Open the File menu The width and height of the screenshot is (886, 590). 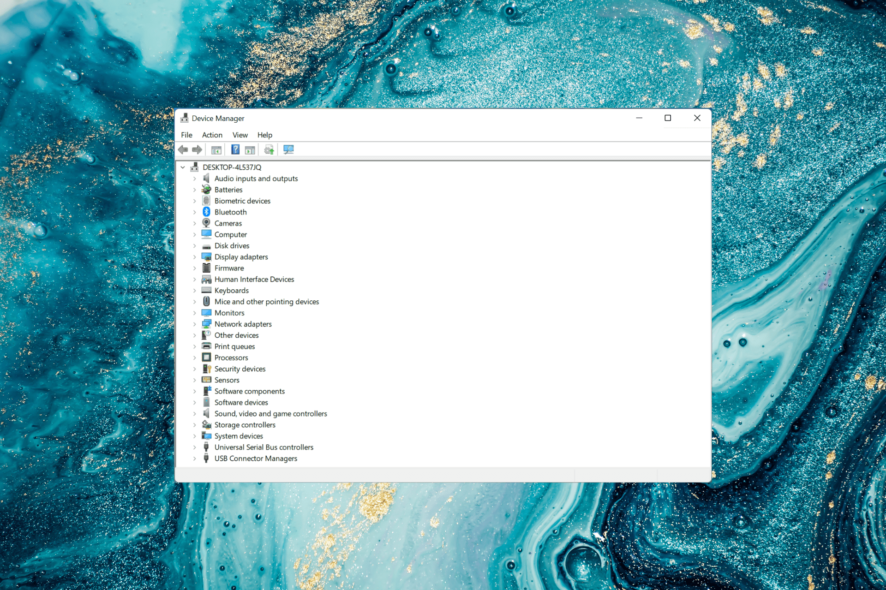point(186,134)
